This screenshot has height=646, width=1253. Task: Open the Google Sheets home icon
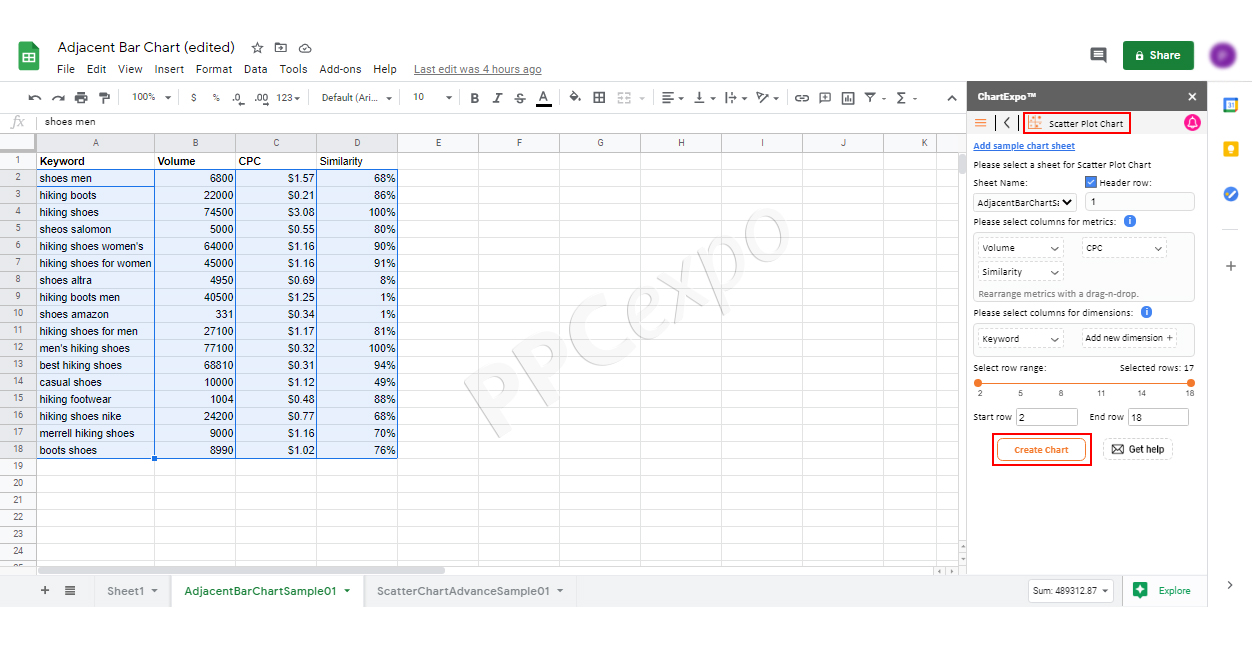[x=29, y=56]
